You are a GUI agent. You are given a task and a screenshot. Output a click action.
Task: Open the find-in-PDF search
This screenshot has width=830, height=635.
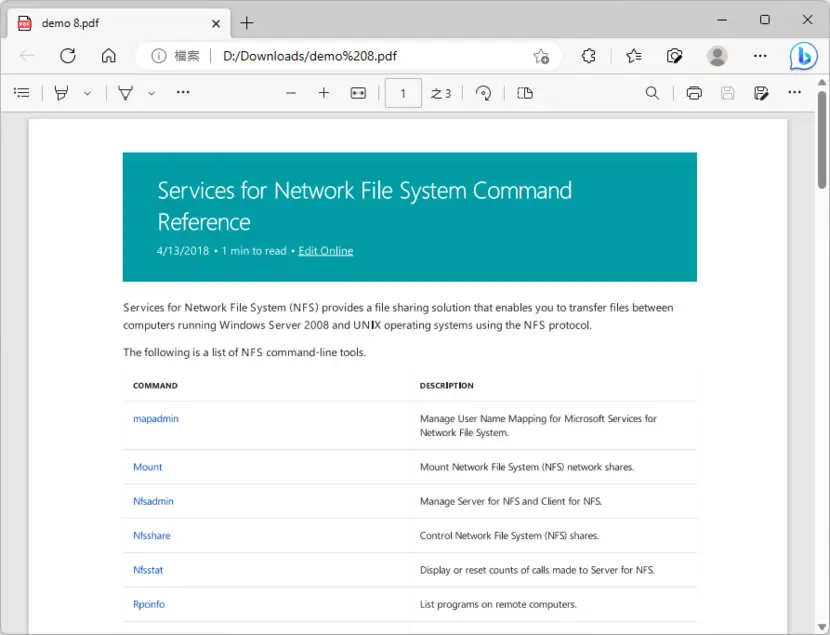tap(652, 93)
